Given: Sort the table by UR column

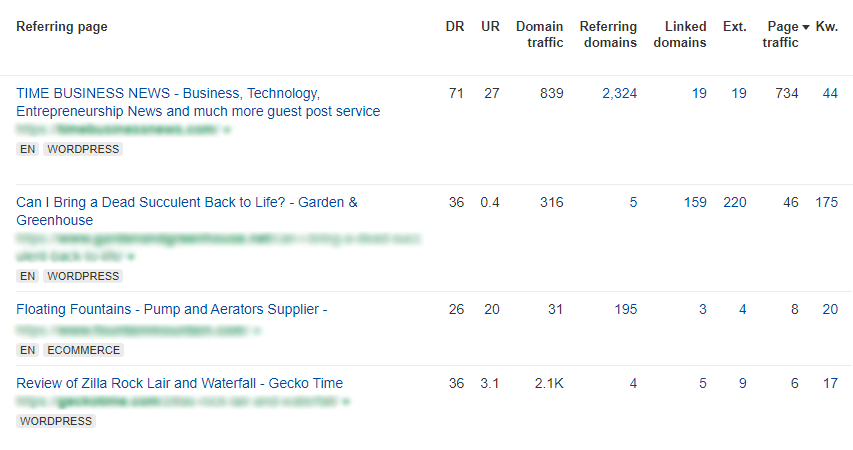Looking at the screenshot, I should [x=490, y=27].
